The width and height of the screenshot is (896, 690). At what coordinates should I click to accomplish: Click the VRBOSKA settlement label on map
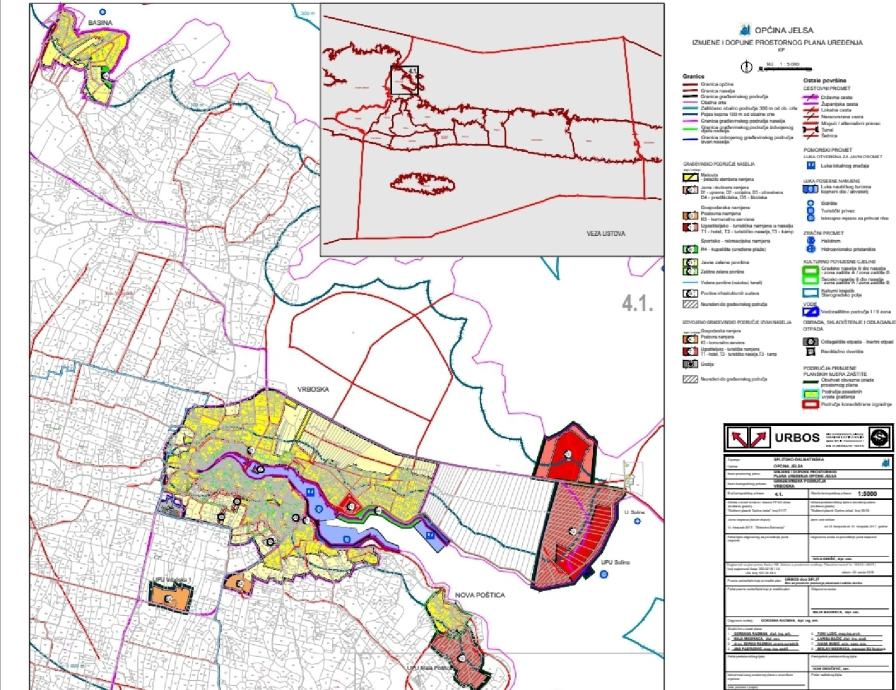pyautogui.click(x=313, y=390)
